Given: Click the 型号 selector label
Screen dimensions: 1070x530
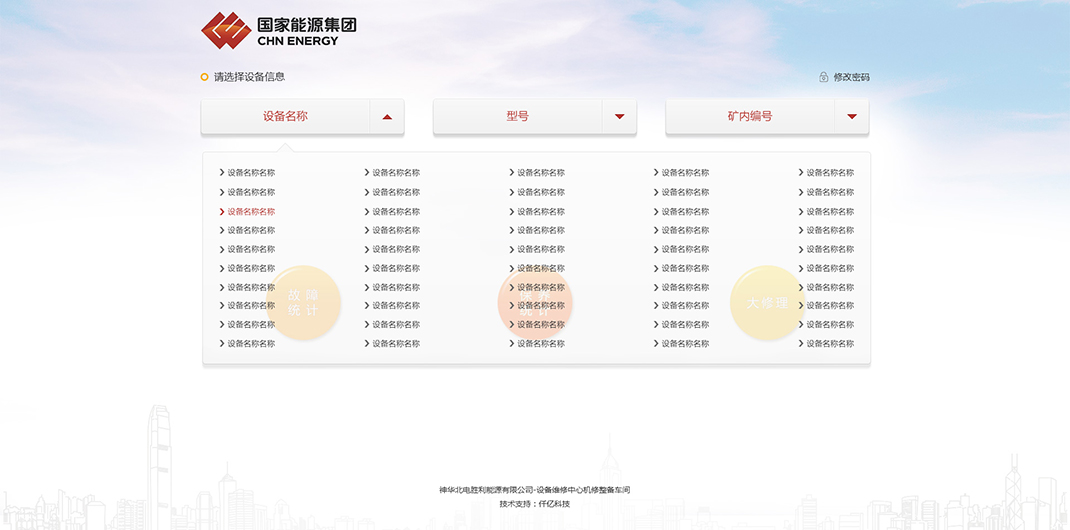Looking at the screenshot, I should pos(517,117).
